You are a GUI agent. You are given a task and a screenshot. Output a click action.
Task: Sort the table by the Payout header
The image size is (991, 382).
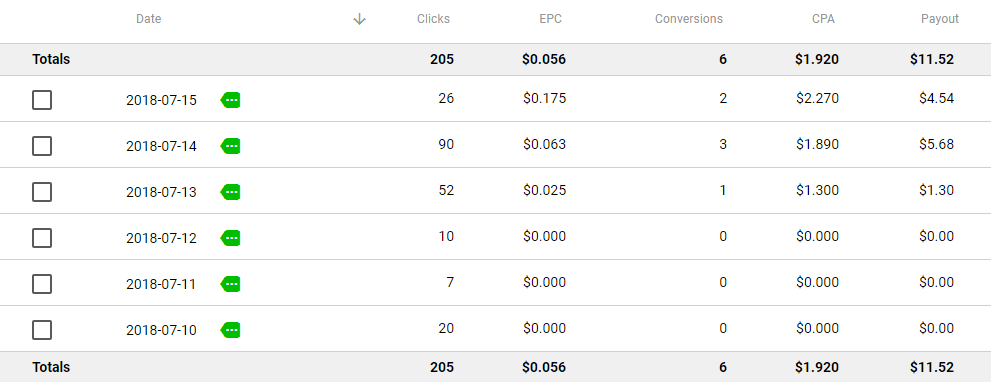[940, 19]
